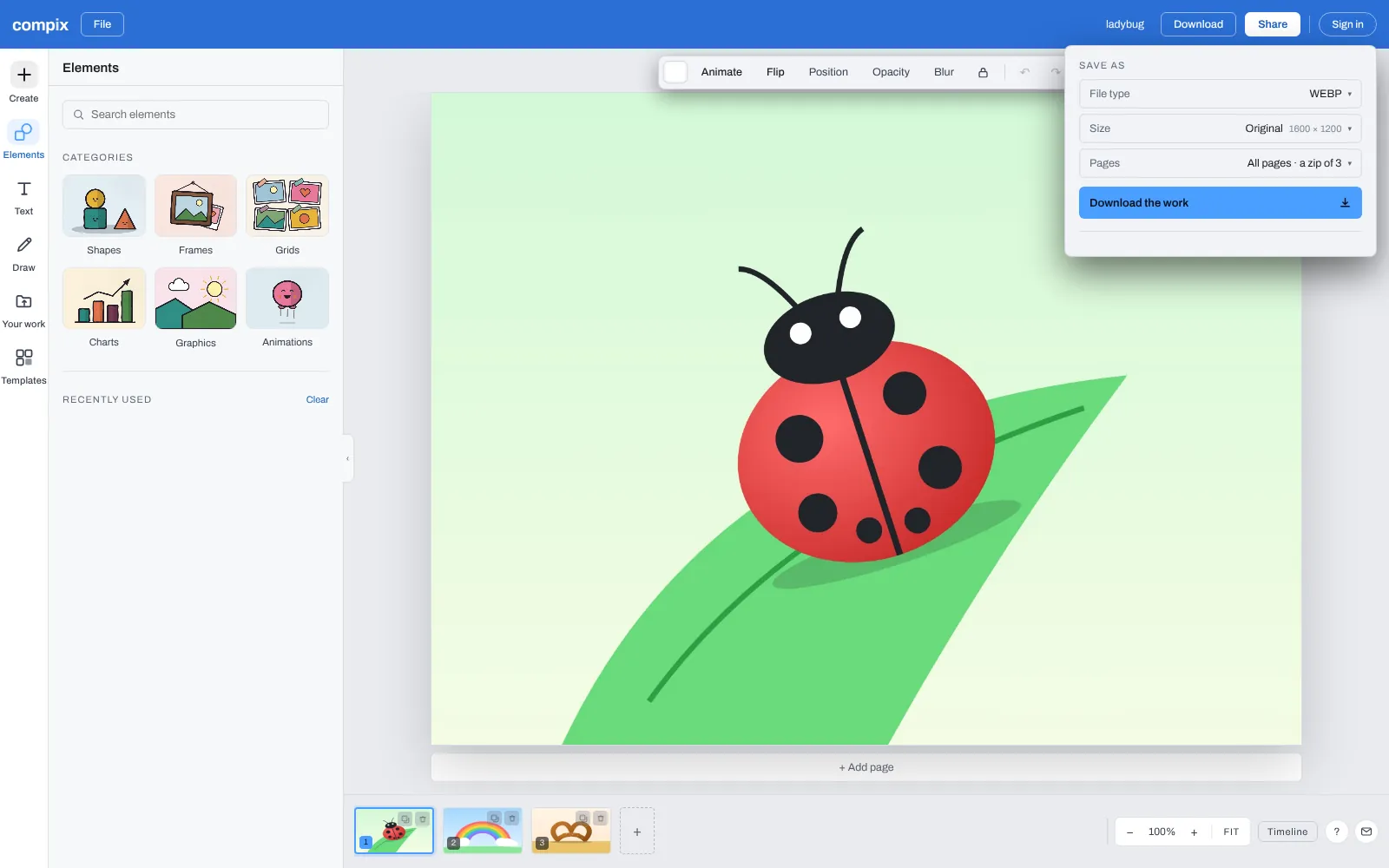
Task: Open the Pages dropdown
Action: (x=1220, y=163)
